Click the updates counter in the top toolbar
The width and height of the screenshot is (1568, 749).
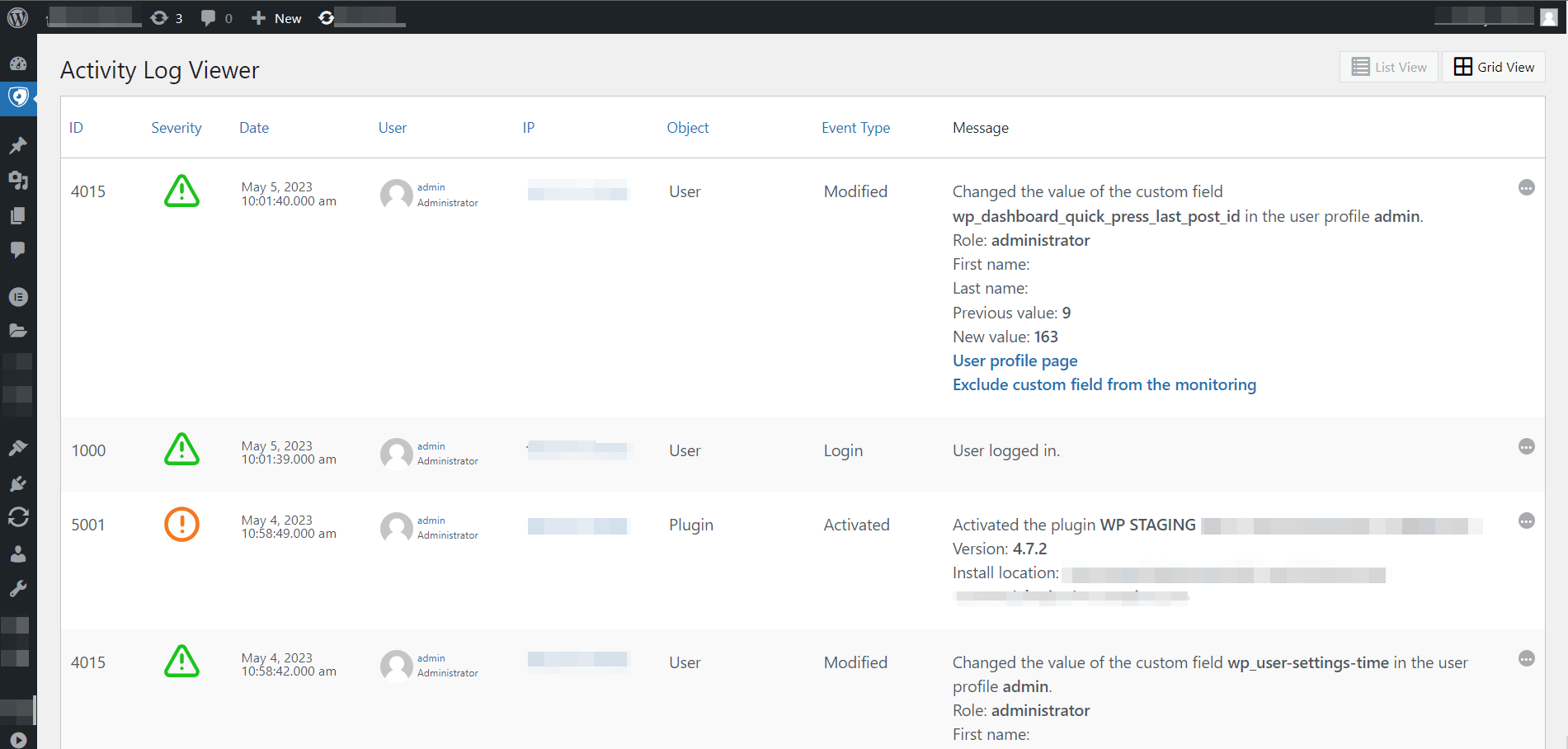(166, 16)
